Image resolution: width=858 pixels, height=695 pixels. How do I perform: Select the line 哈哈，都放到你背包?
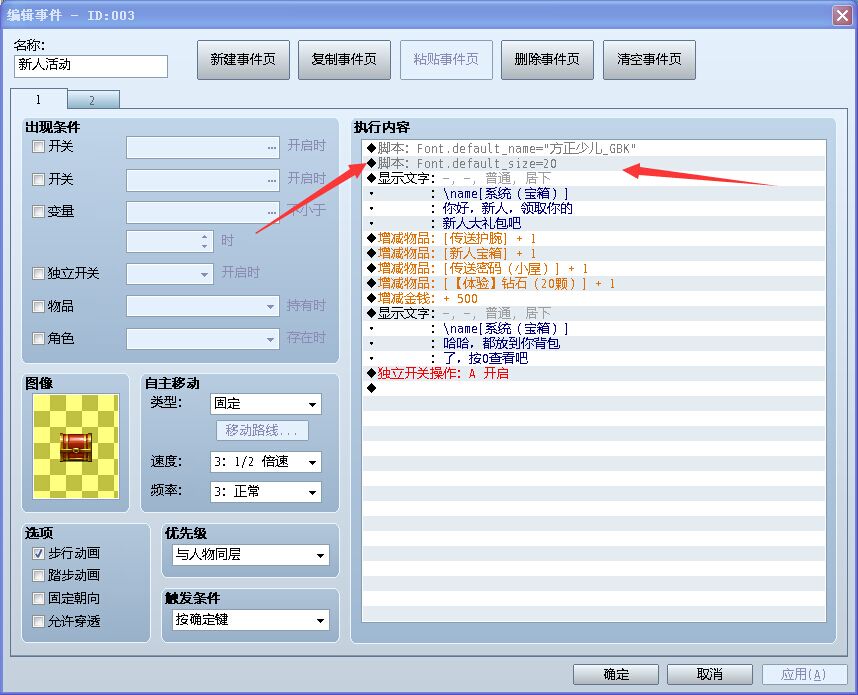click(594, 344)
